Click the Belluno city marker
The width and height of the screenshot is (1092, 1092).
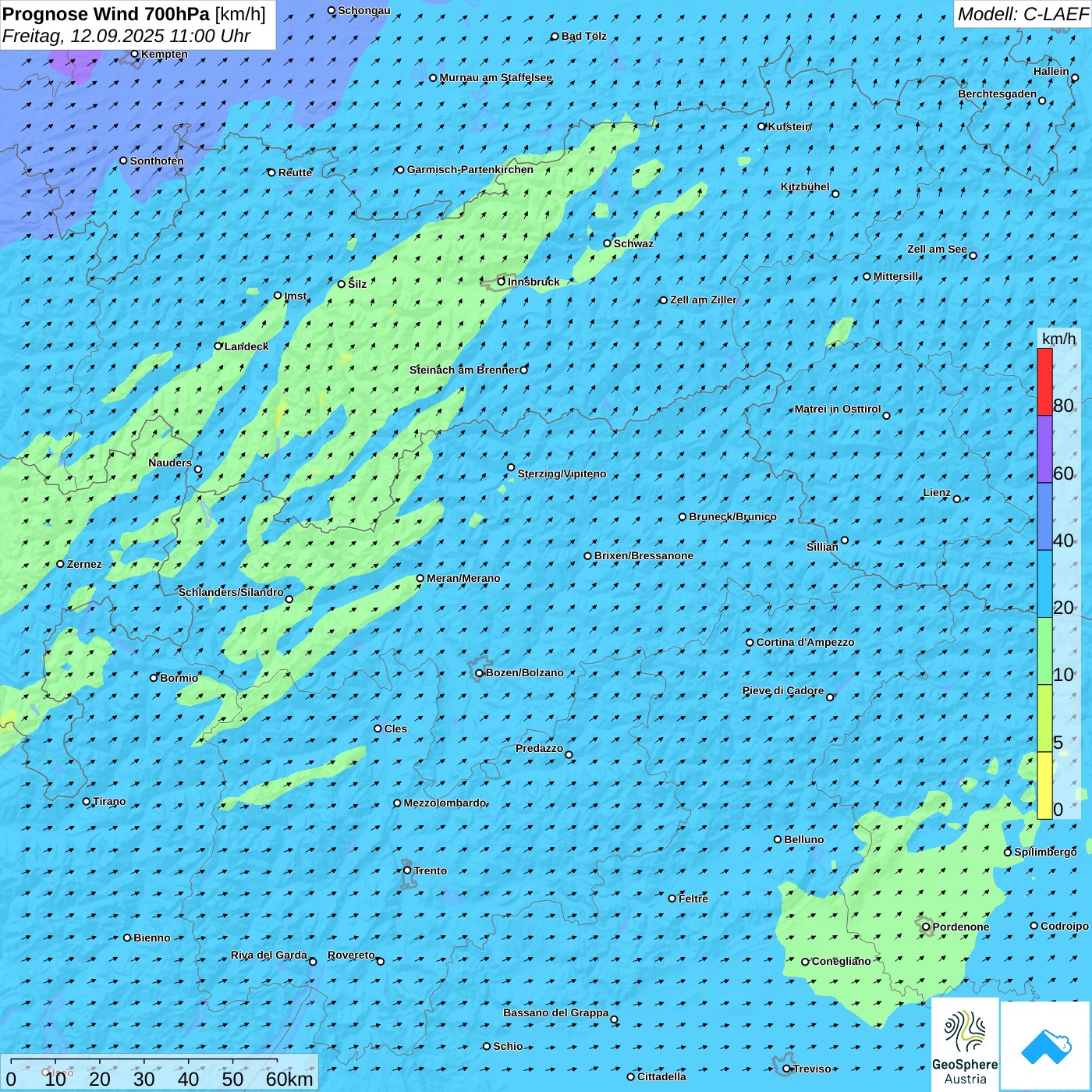click(x=778, y=839)
